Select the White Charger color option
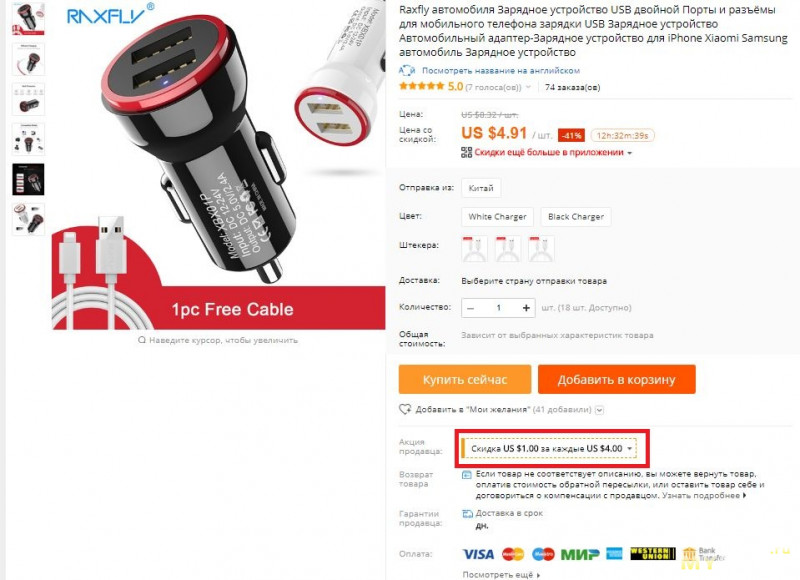Image resolution: width=800 pixels, height=580 pixels. [497, 217]
